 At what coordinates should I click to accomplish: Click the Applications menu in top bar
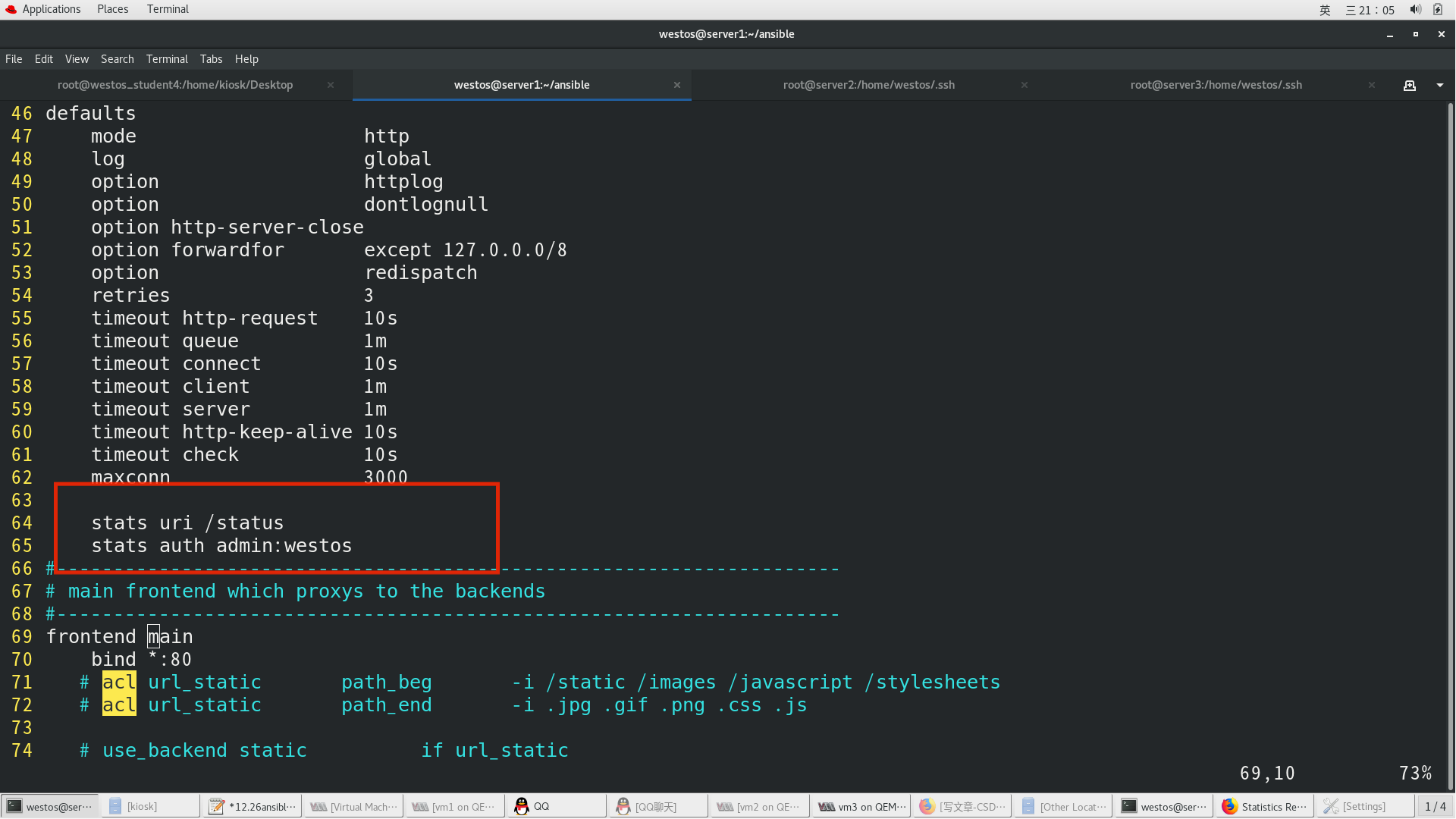tap(50, 8)
